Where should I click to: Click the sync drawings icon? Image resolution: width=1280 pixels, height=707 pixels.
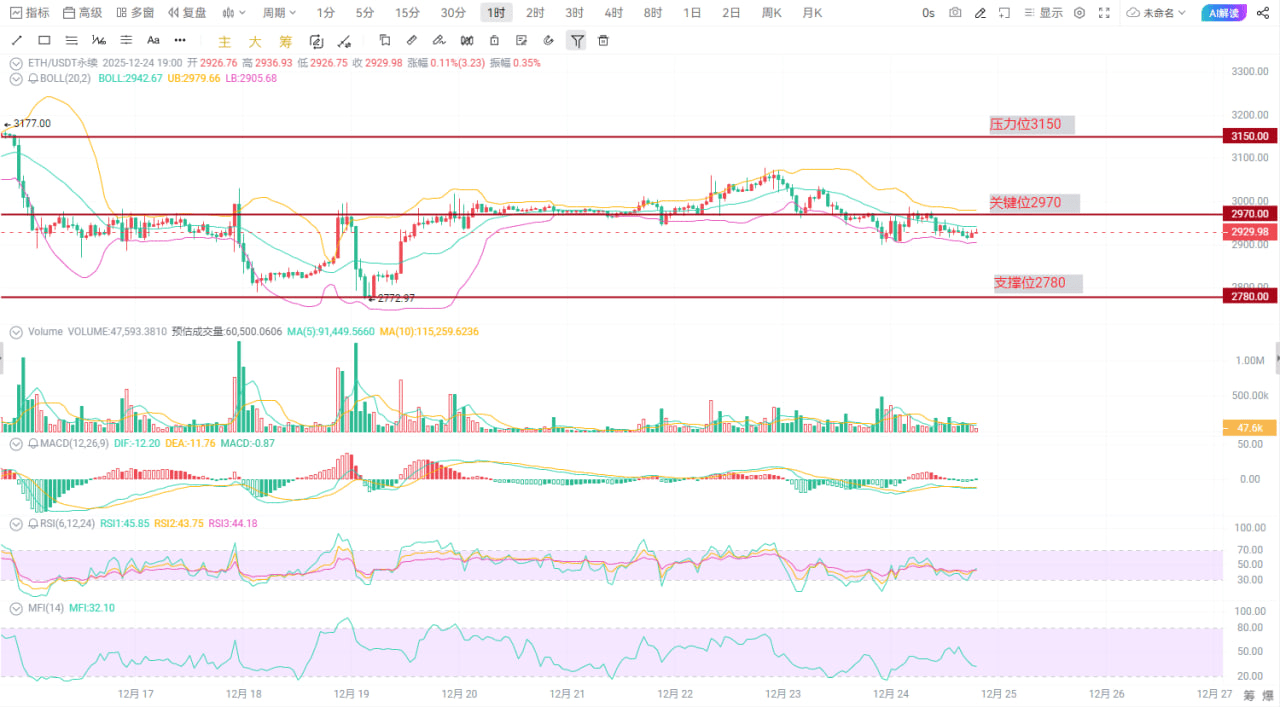coord(316,41)
